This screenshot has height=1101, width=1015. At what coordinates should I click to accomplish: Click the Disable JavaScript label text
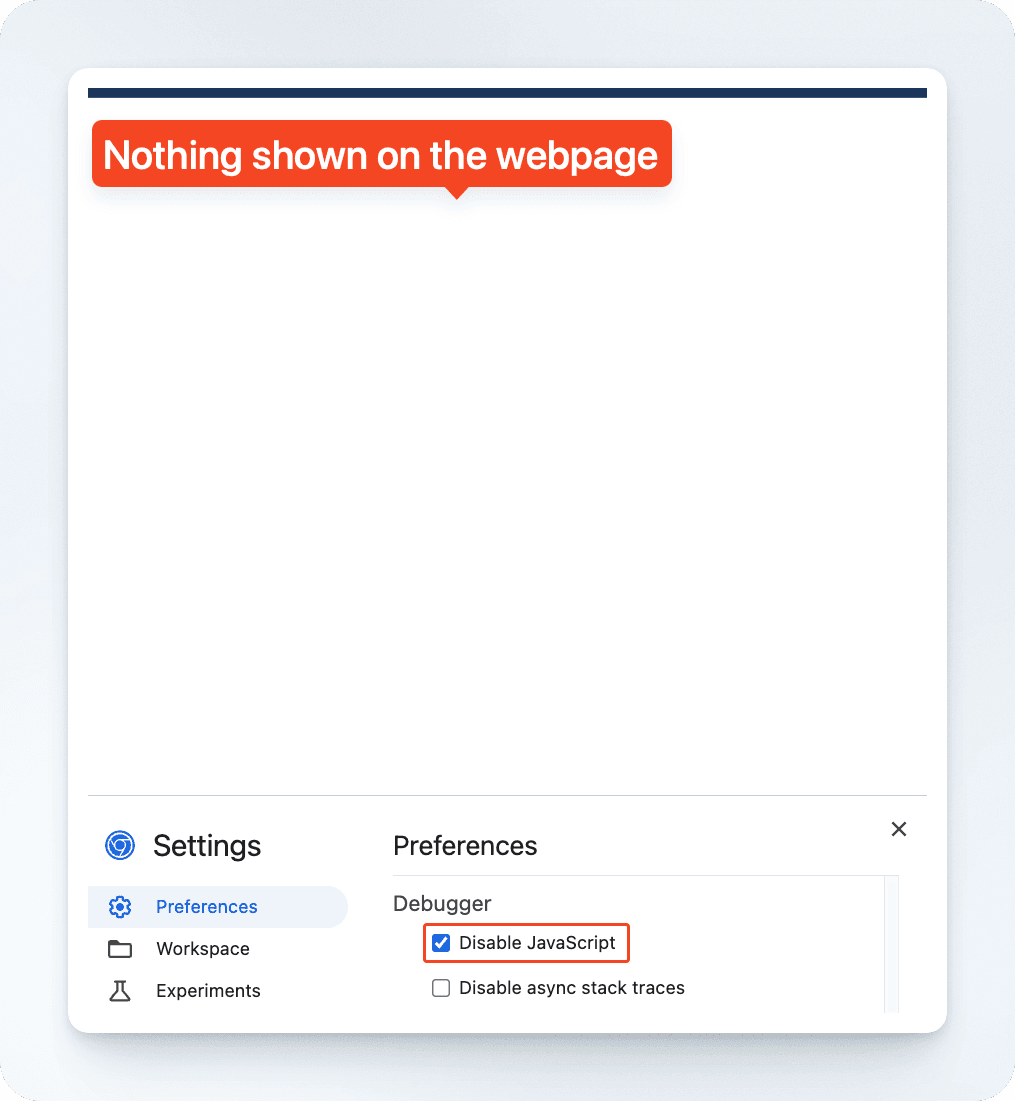[x=537, y=943]
